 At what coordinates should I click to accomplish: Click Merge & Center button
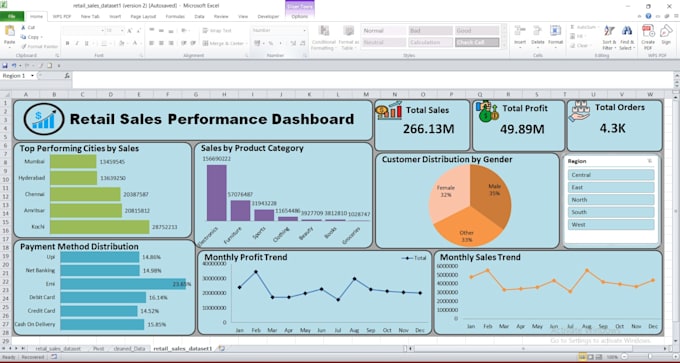224,43
